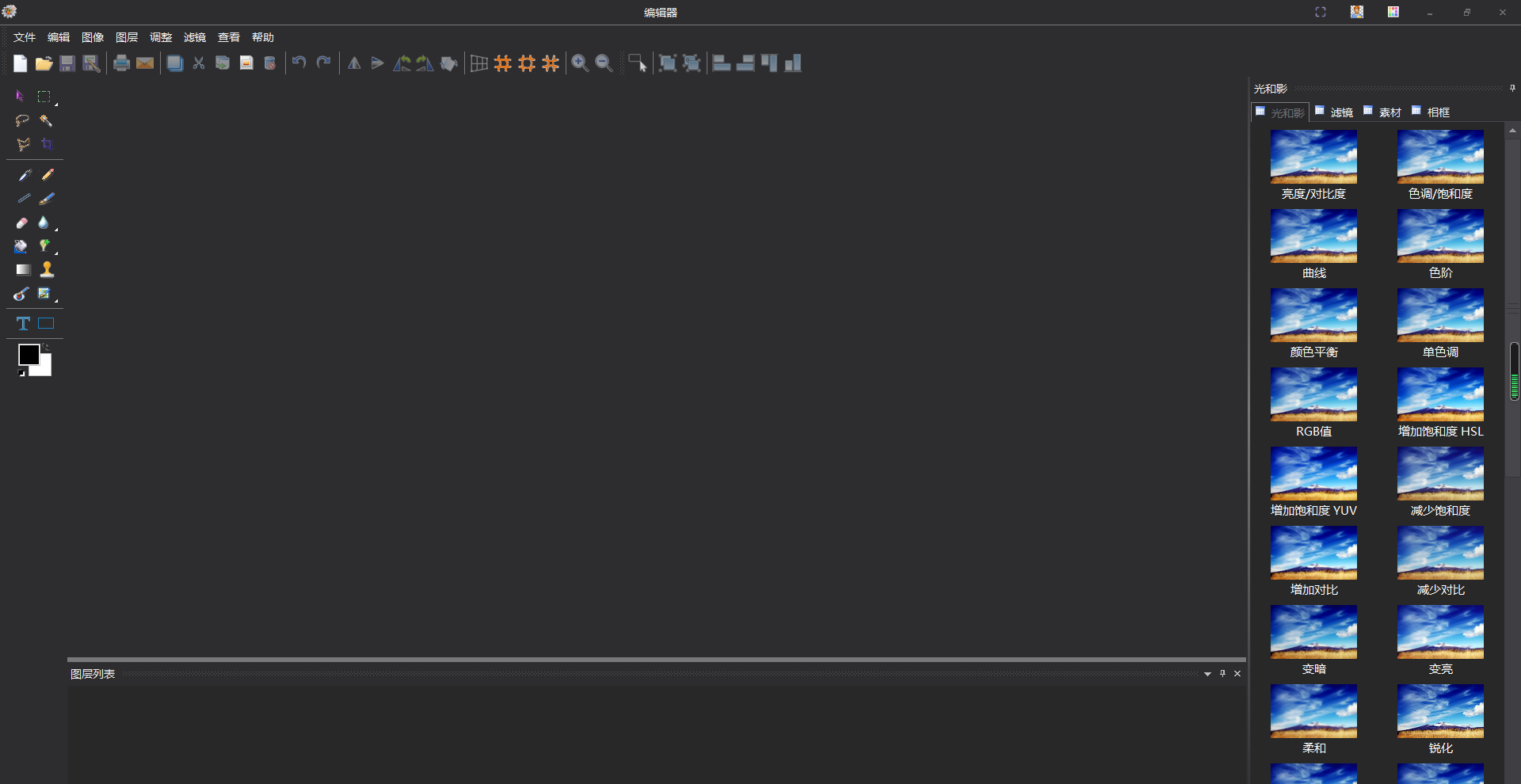Create a new blank file from toolbar
The width and height of the screenshot is (1521, 784).
(20, 63)
